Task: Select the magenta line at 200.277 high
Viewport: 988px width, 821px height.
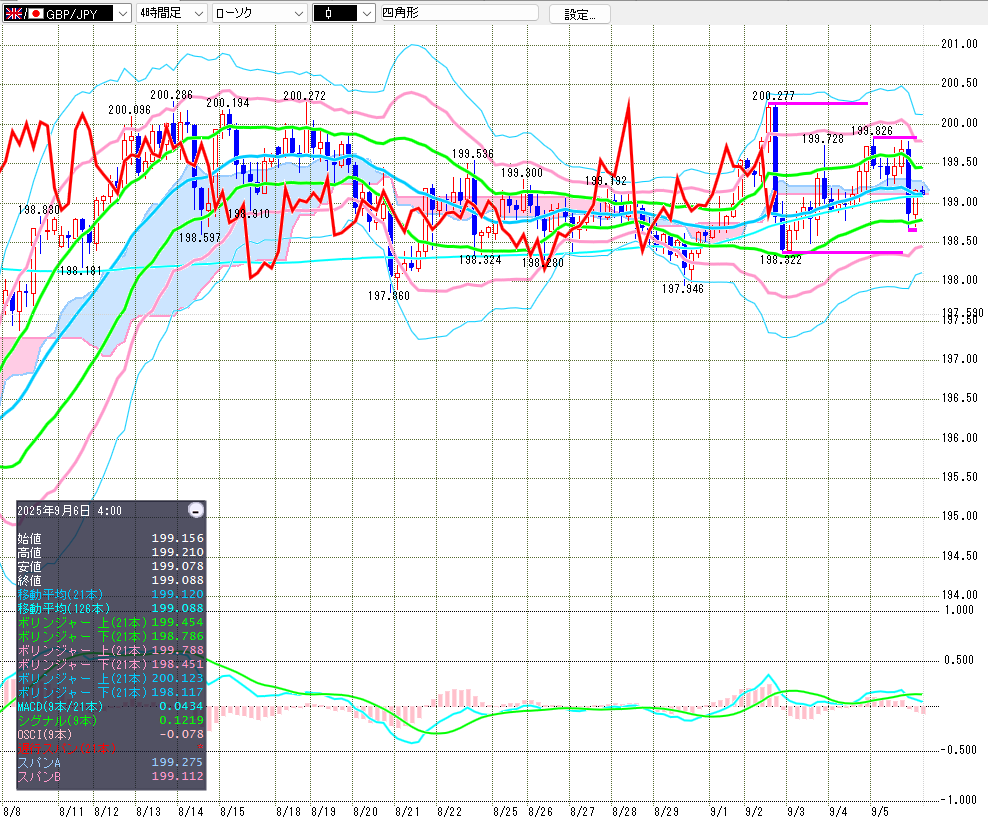Action: tap(817, 103)
